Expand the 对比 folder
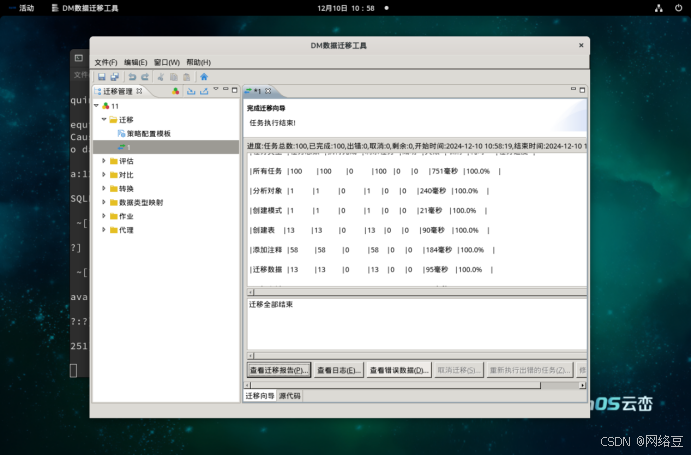The height and width of the screenshot is (456, 692). [x=104, y=174]
